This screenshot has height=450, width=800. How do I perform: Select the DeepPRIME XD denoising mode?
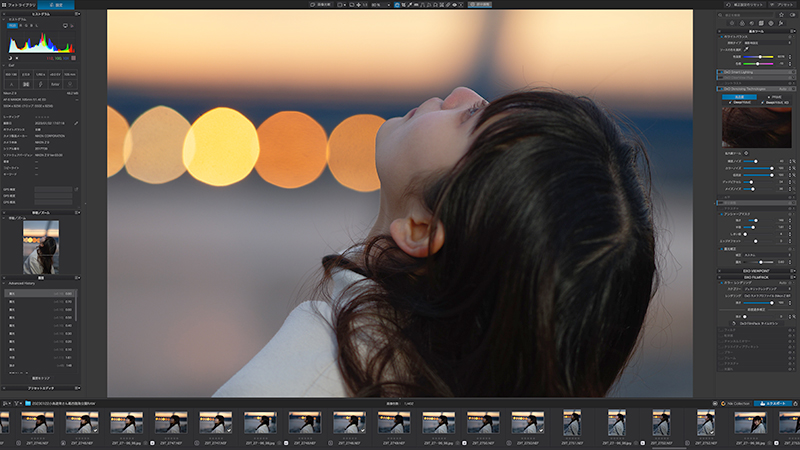[776, 103]
